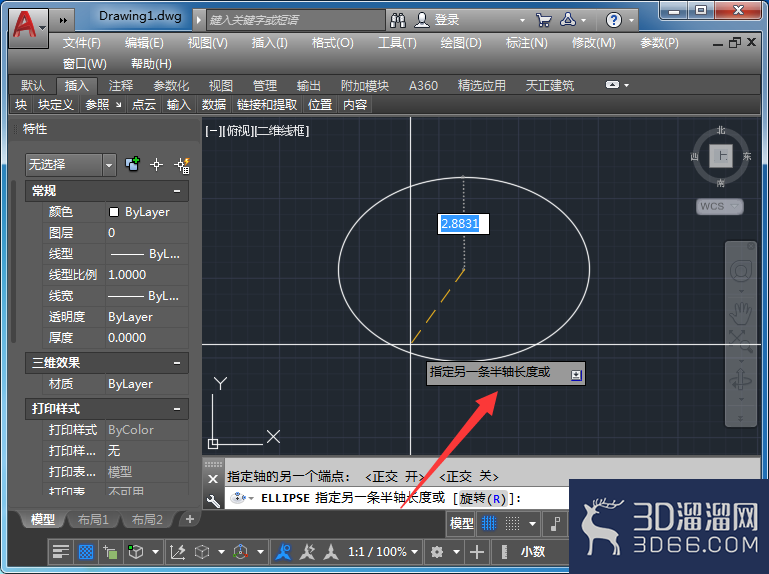This screenshot has width=769, height=574.
Task: Click the 旋转(R) option in command line
Action: click(483, 498)
